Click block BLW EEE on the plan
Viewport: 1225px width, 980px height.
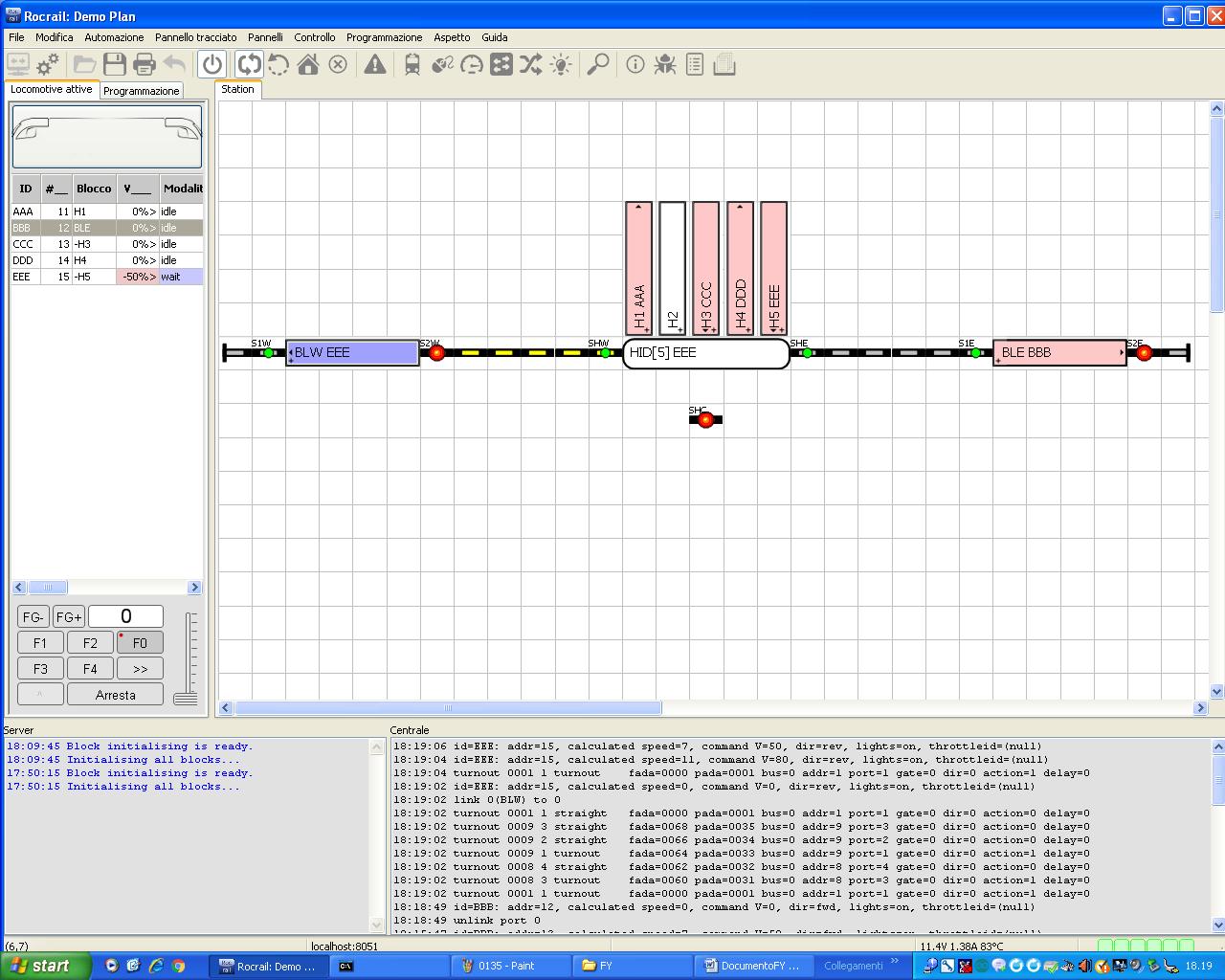[352, 352]
